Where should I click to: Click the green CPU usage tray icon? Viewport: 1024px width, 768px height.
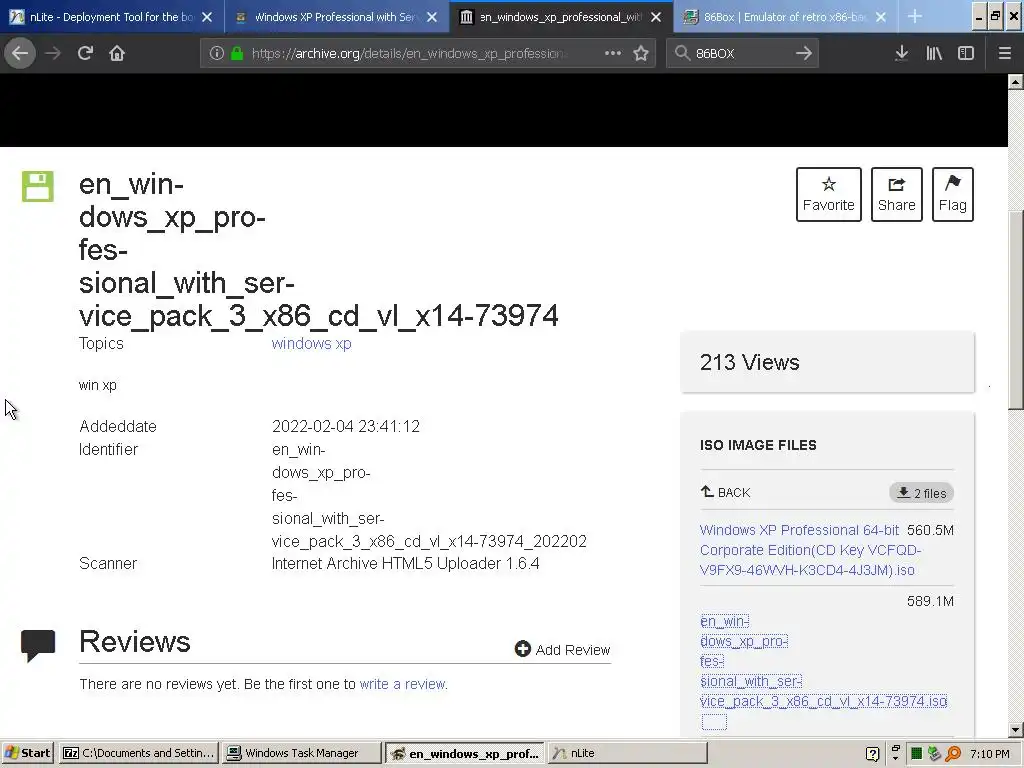(916, 754)
